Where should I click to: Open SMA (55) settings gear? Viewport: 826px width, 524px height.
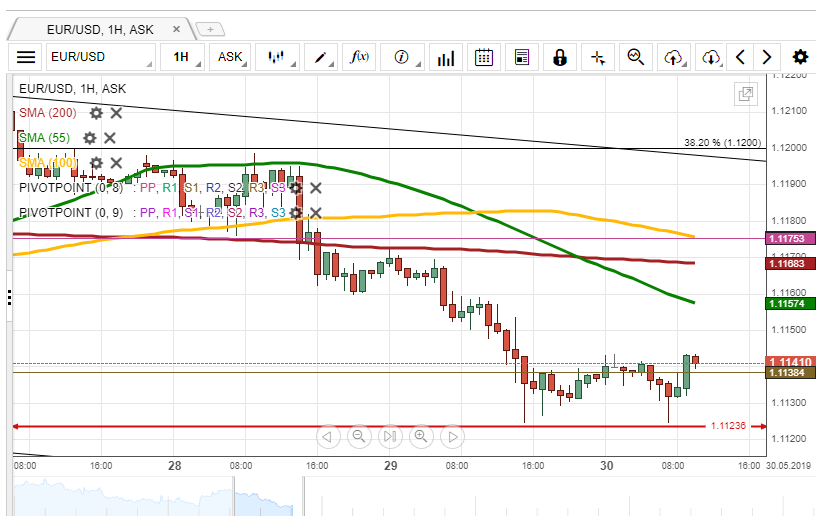(90, 138)
